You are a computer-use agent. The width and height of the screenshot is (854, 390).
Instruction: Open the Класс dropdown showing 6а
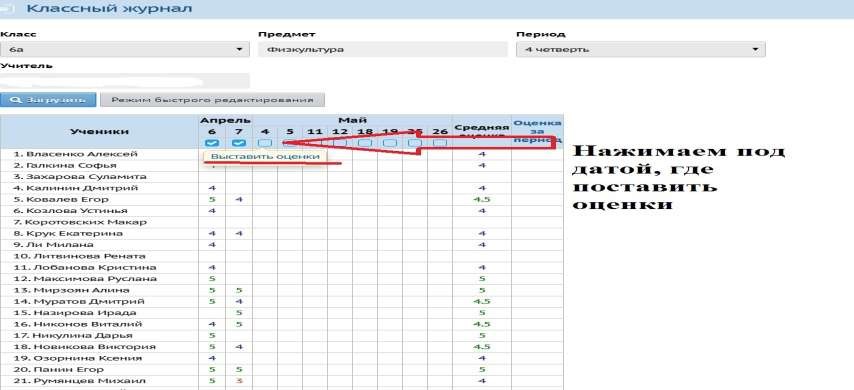coord(125,50)
